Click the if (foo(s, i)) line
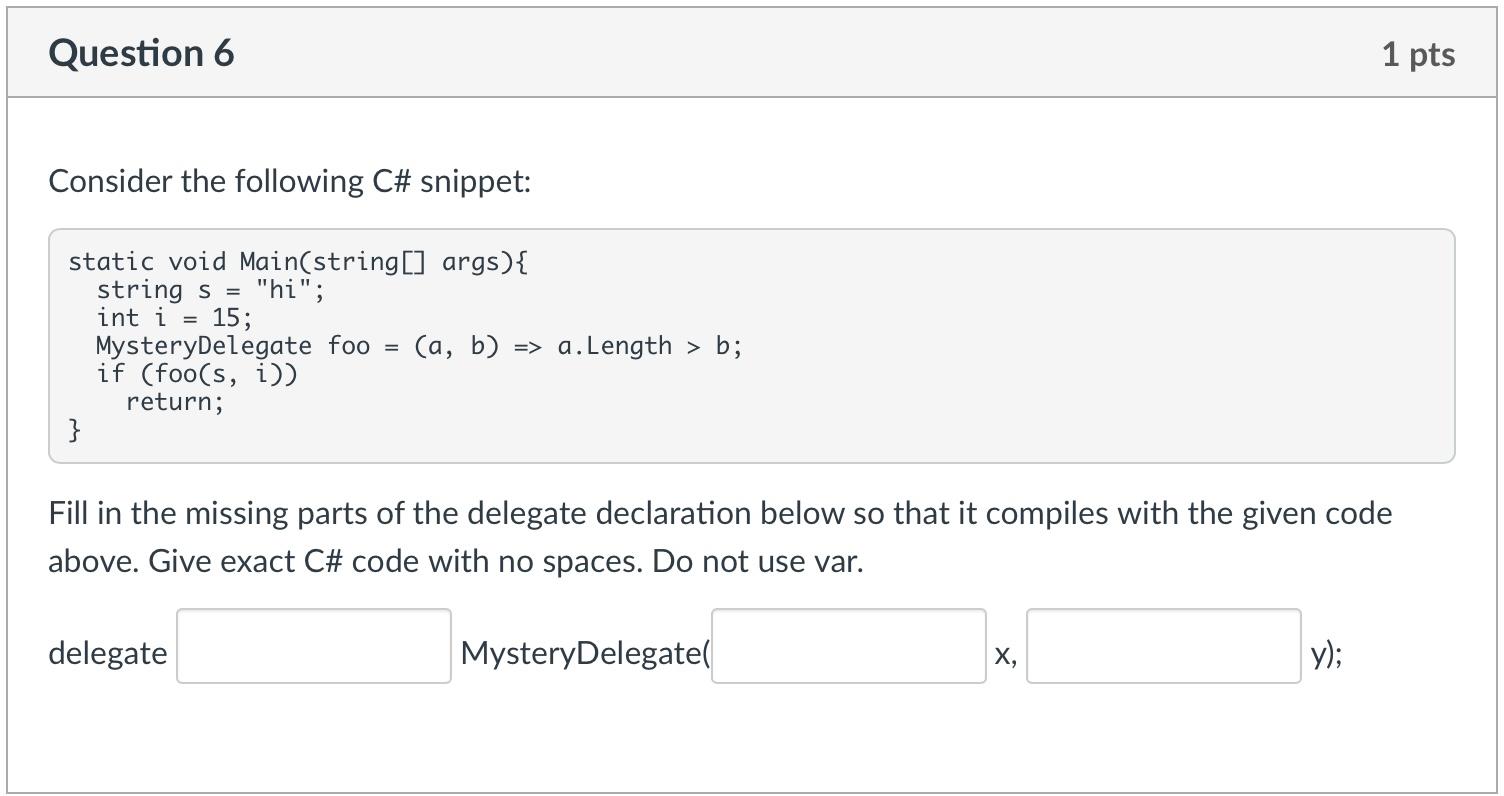This screenshot has height=796, width=1504. tap(197, 373)
